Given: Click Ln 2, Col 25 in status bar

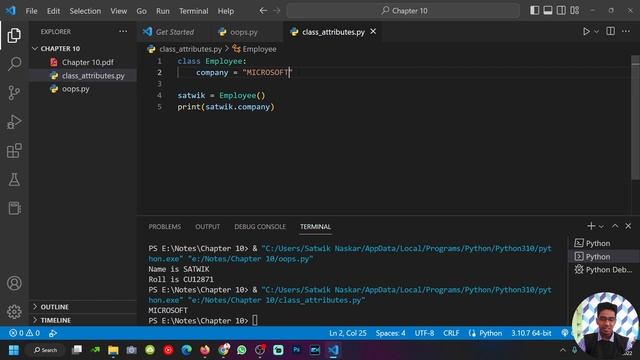Looking at the screenshot, I should click(x=348, y=333).
